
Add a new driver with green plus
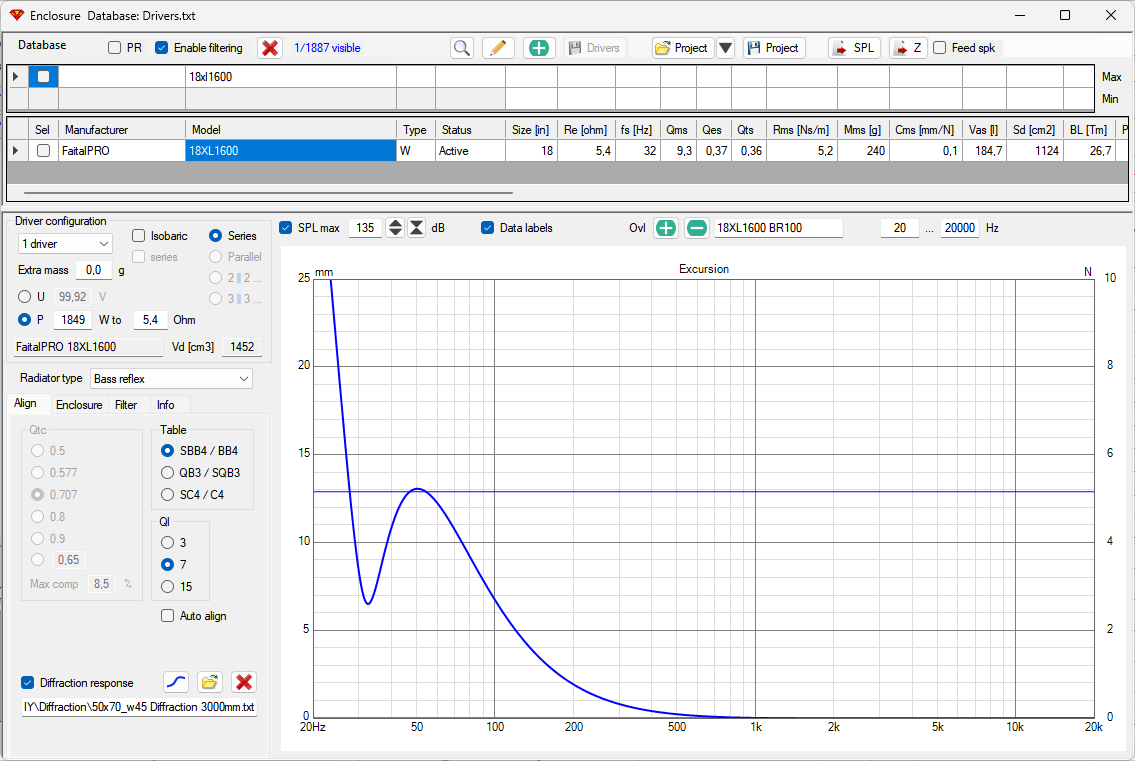click(539, 48)
